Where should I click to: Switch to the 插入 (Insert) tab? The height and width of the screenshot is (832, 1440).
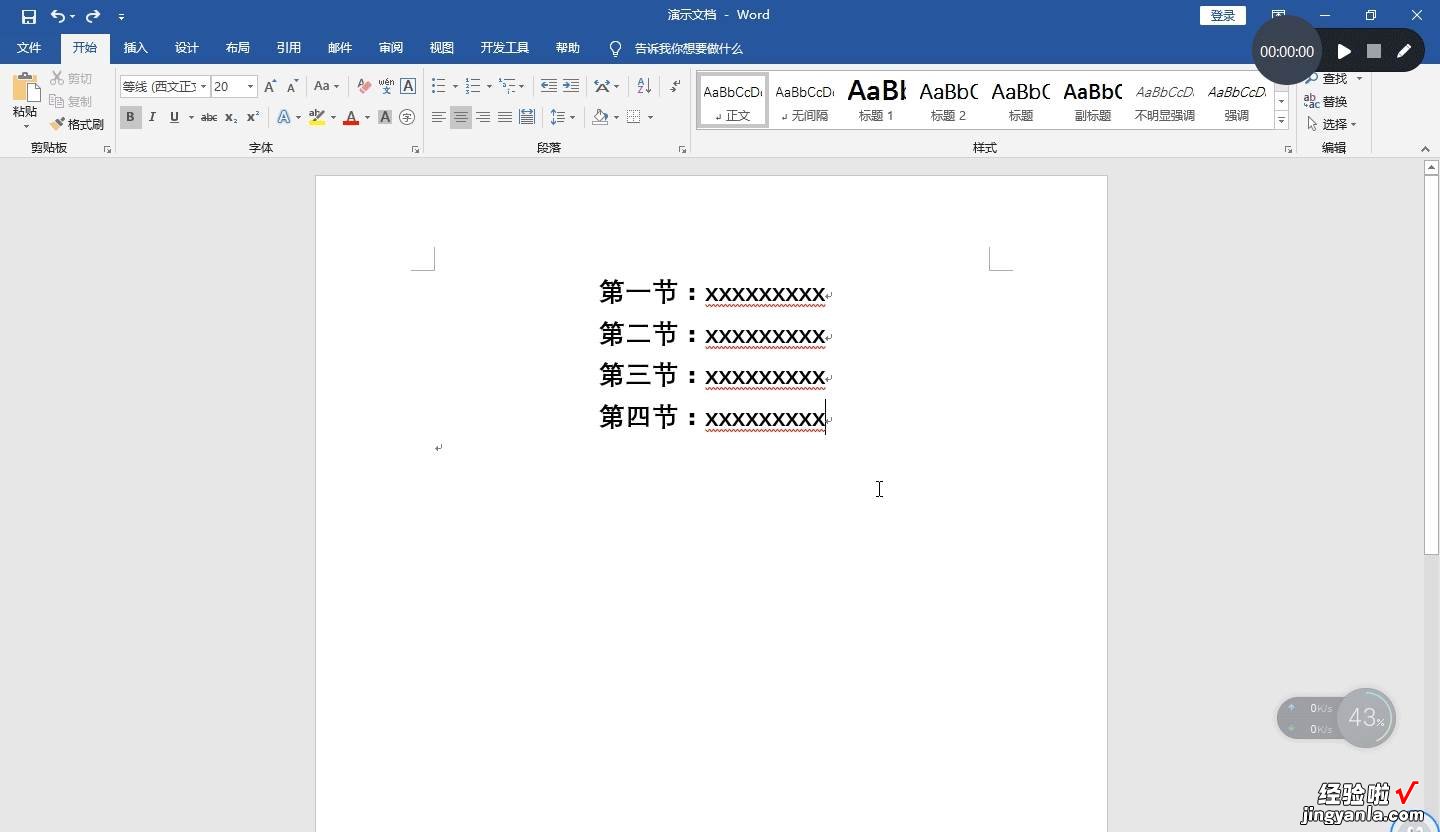[x=135, y=48]
